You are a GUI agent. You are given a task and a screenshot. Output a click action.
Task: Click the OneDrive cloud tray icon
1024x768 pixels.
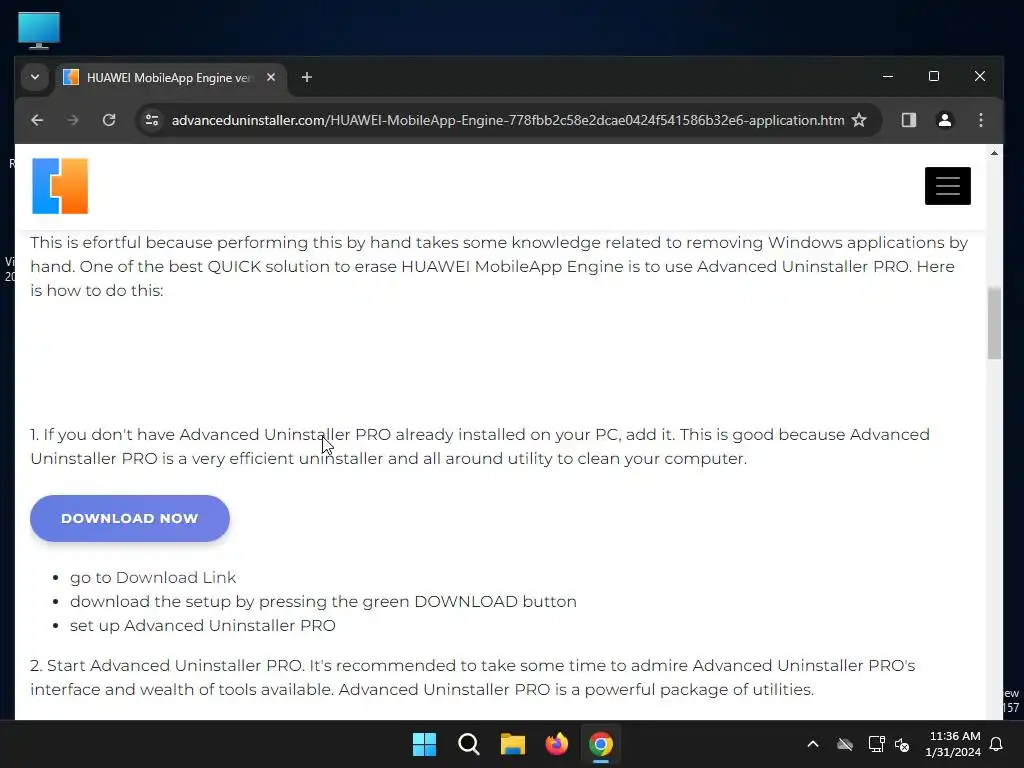(845, 744)
